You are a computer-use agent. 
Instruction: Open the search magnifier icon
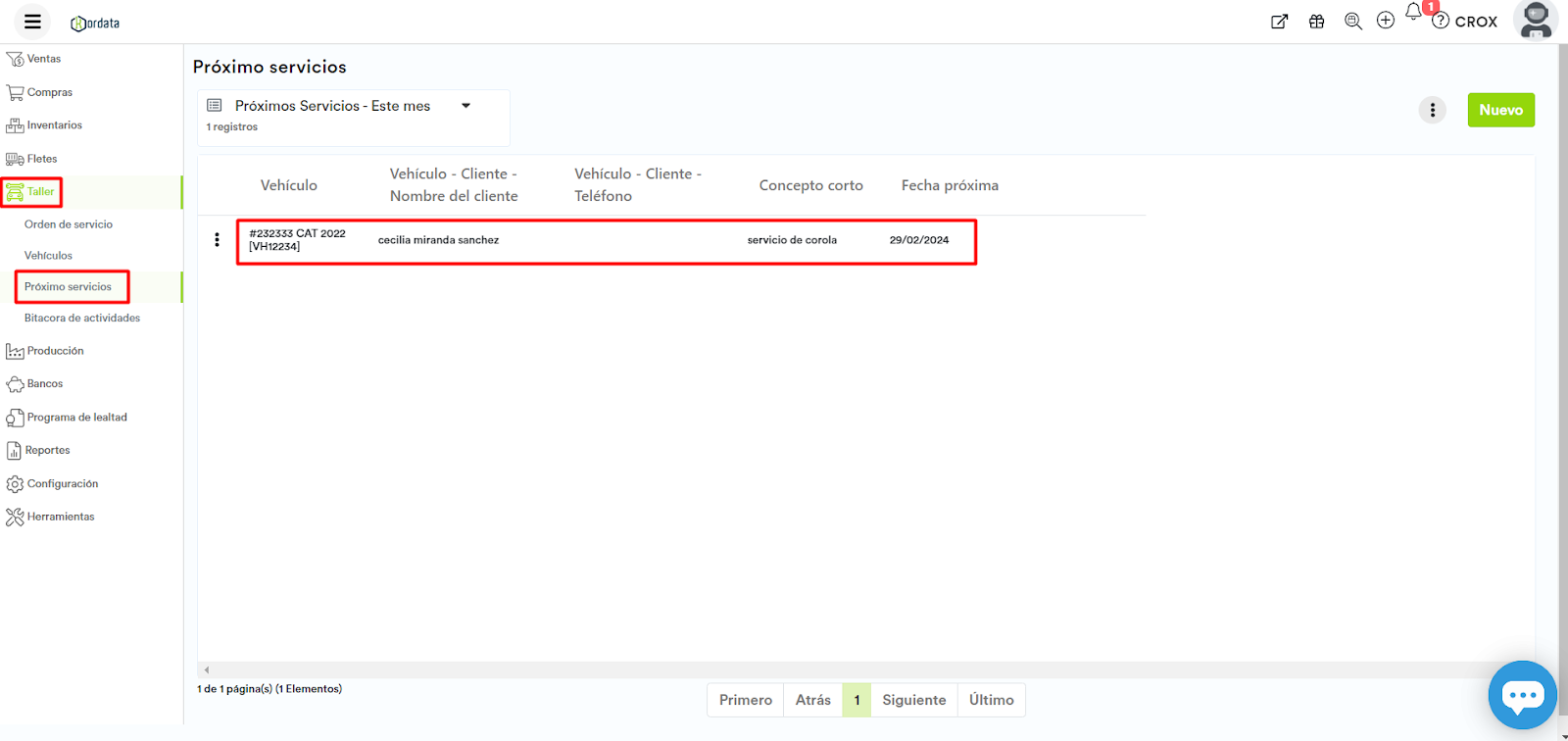tap(1352, 22)
